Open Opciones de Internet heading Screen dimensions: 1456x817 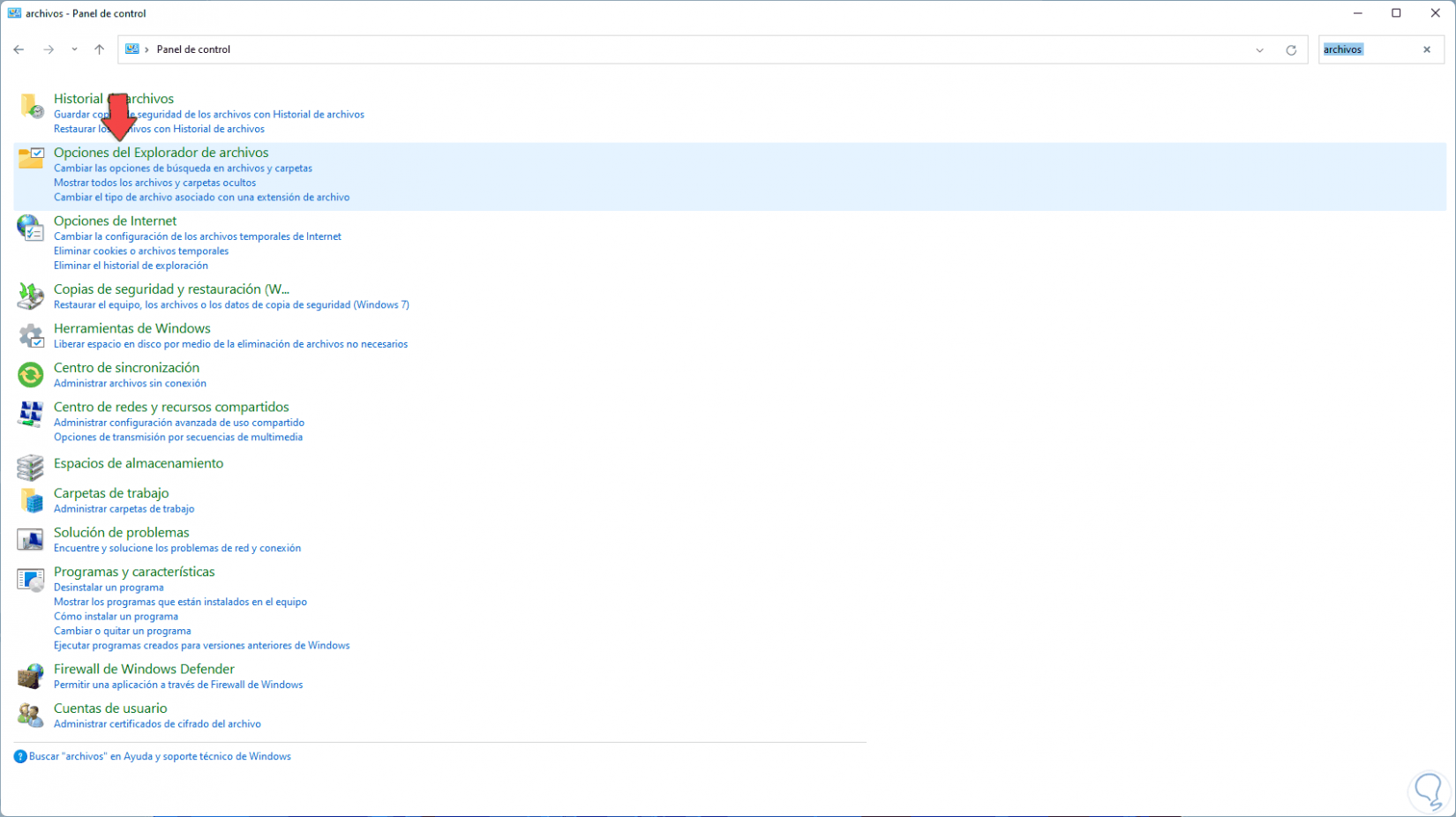(x=115, y=221)
